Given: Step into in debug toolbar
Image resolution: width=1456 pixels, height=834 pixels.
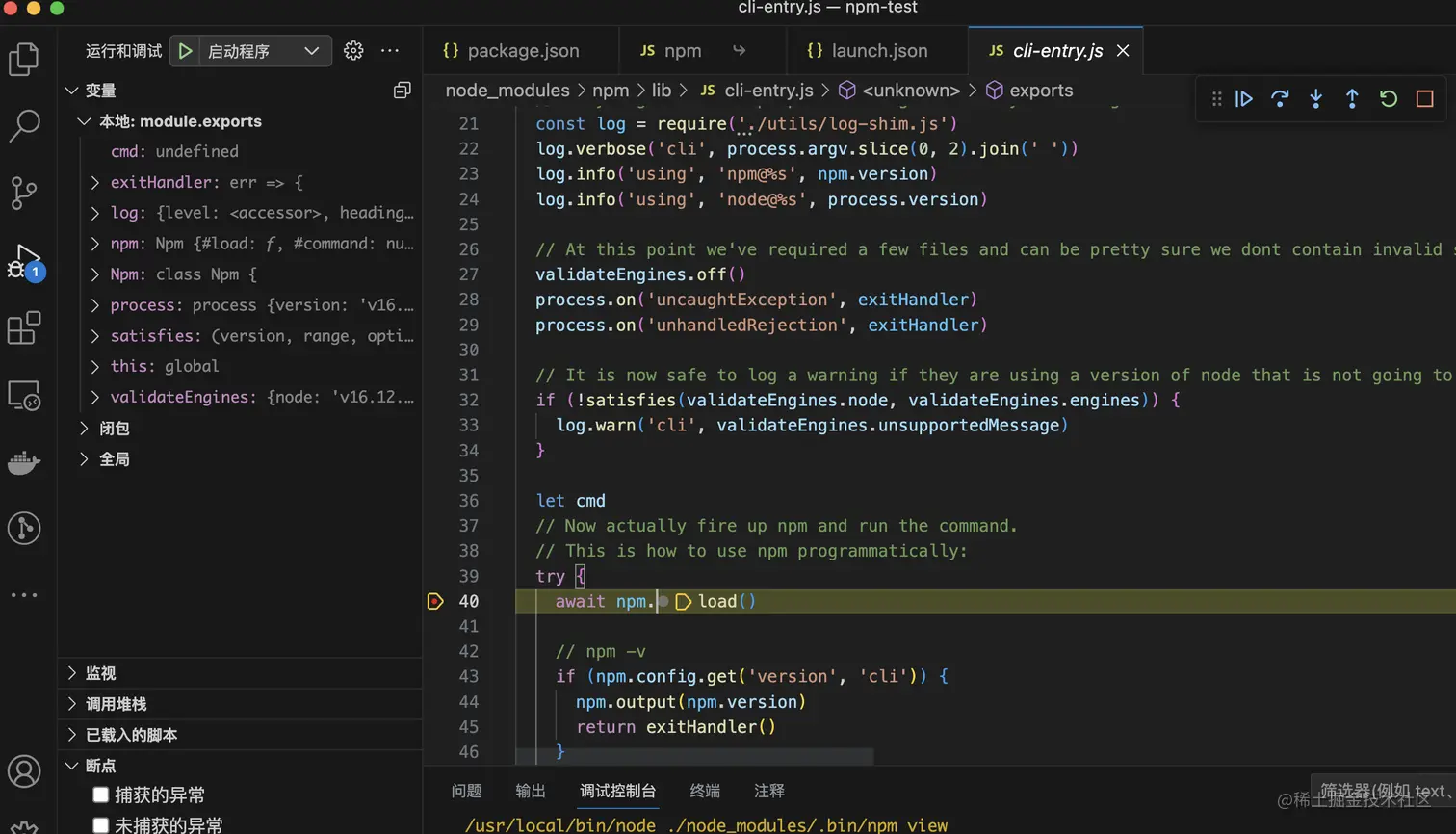Looking at the screenshot, I should (1316, 98).
